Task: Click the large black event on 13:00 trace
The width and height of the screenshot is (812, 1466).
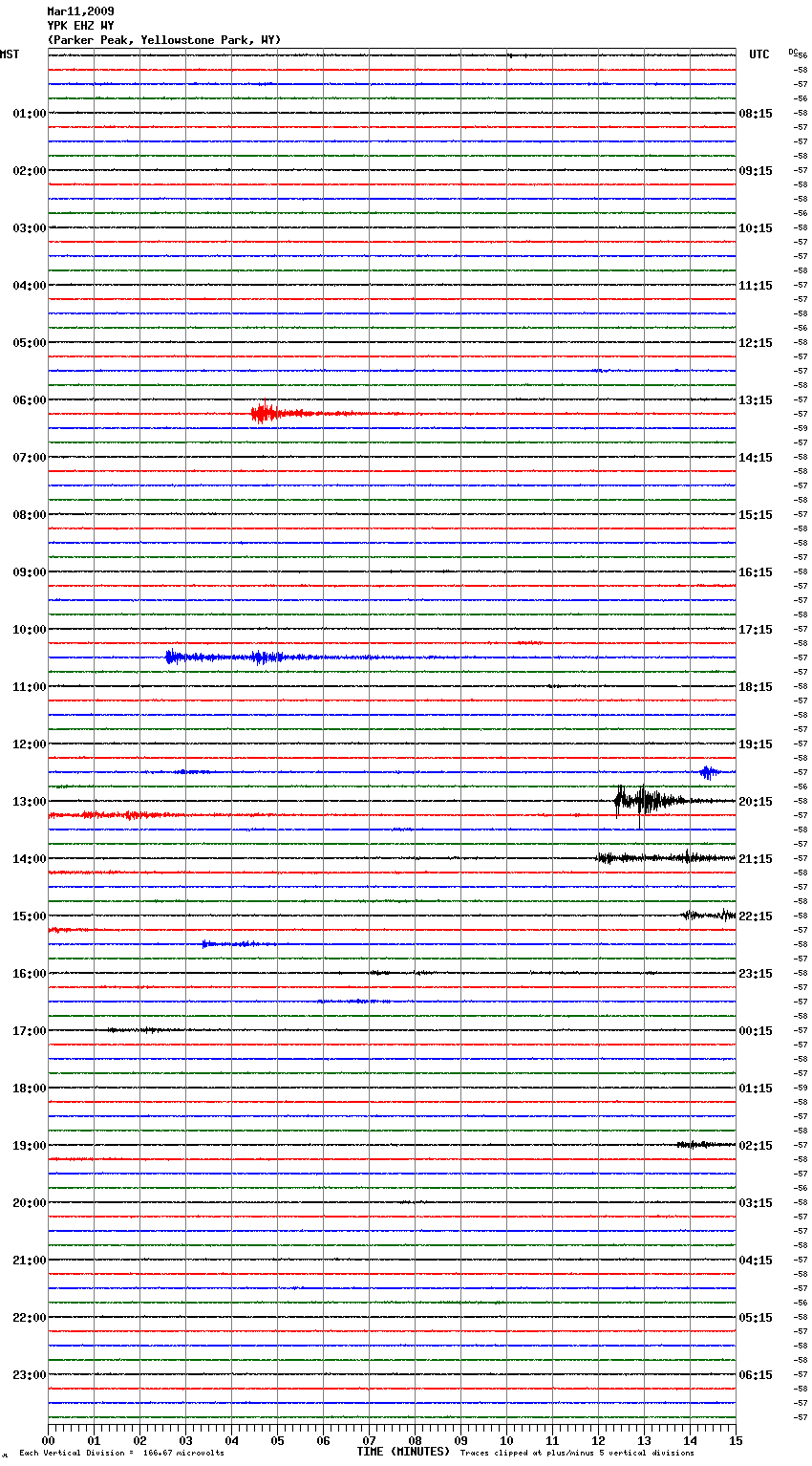Action: [659, 801]
